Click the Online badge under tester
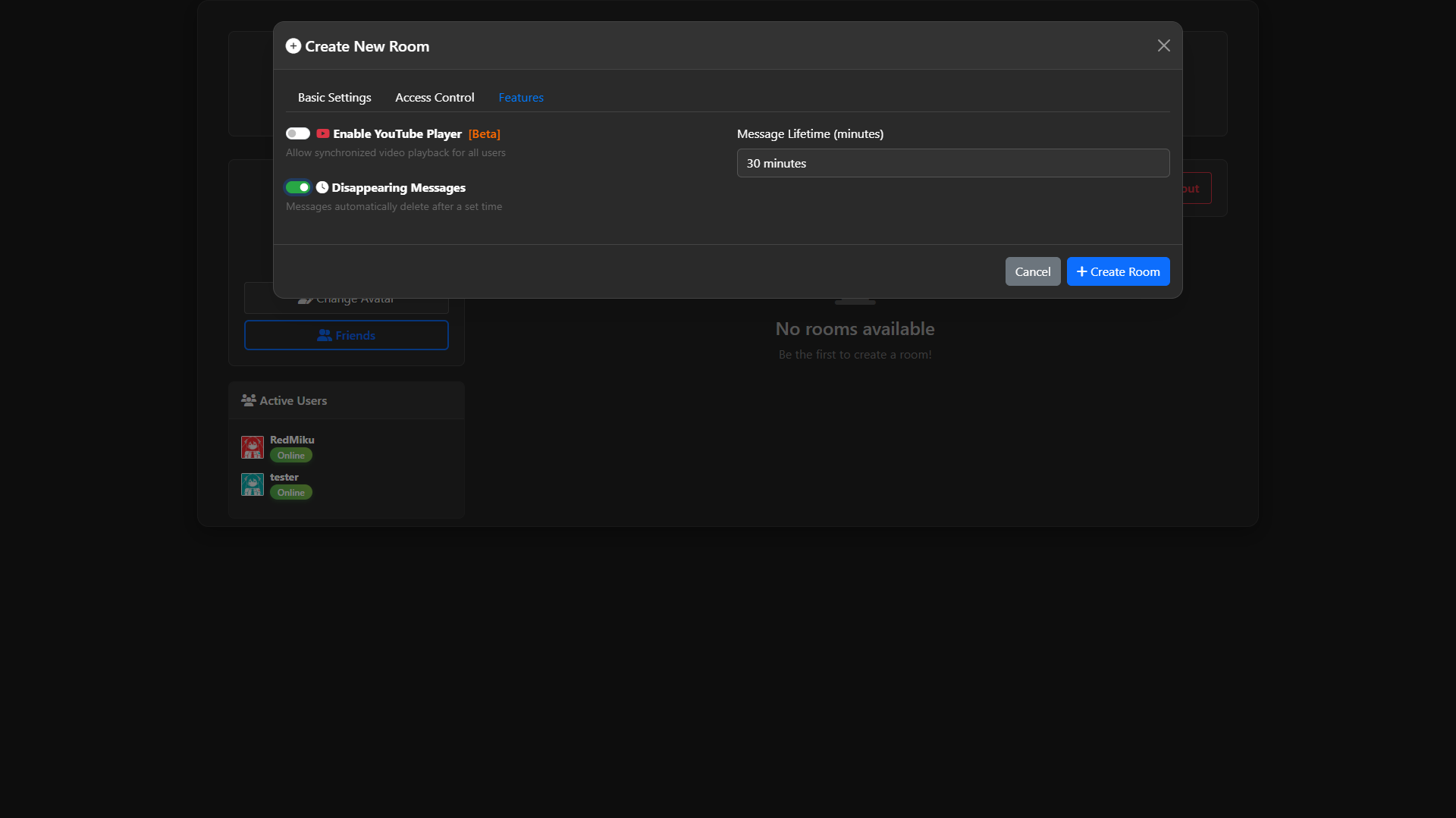The width and height of the screenshot is (1456, 818). [291, 493]
